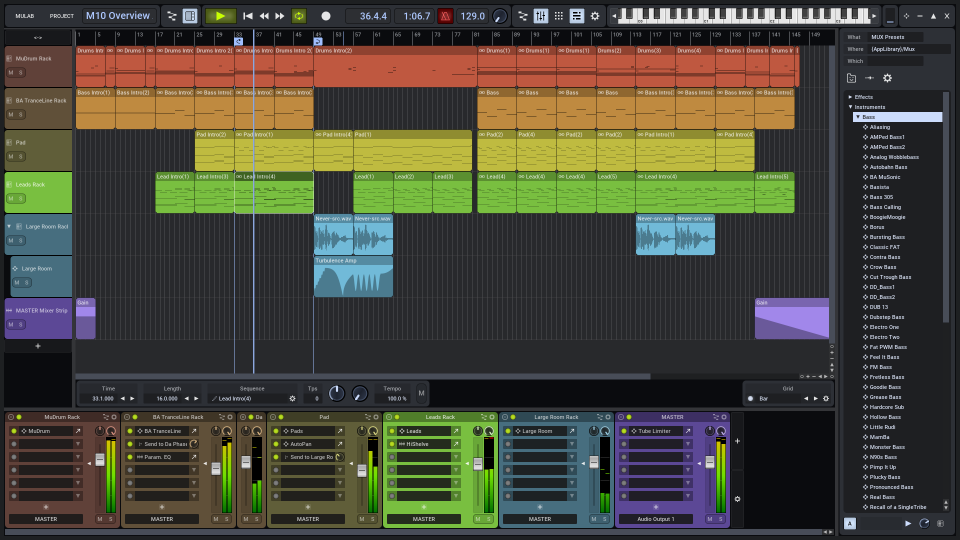The width and height of the screenshot is (960, 540).
Task: Collapse the Bass category in browser
Action: 858,117
